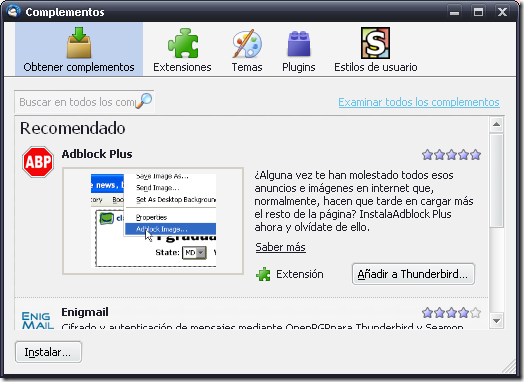Click the Extensión type label

[x=300, y=274]
